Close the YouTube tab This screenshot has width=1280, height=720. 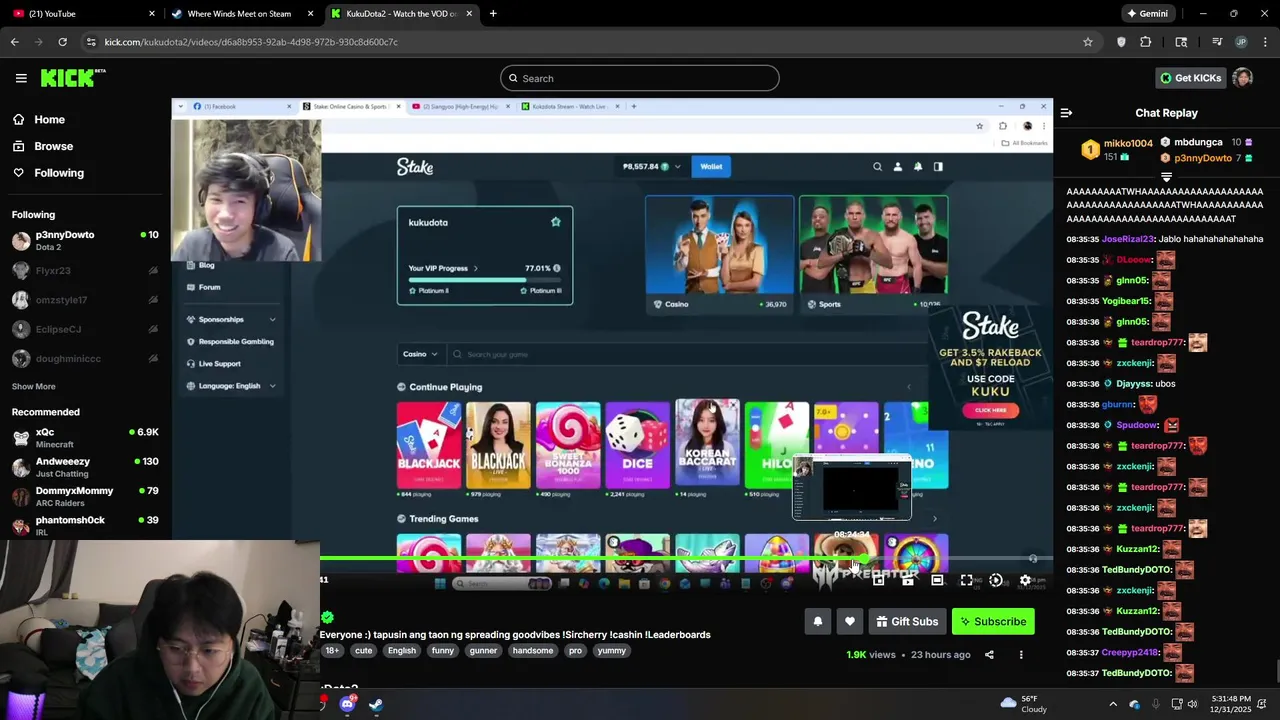click(152, 14)
